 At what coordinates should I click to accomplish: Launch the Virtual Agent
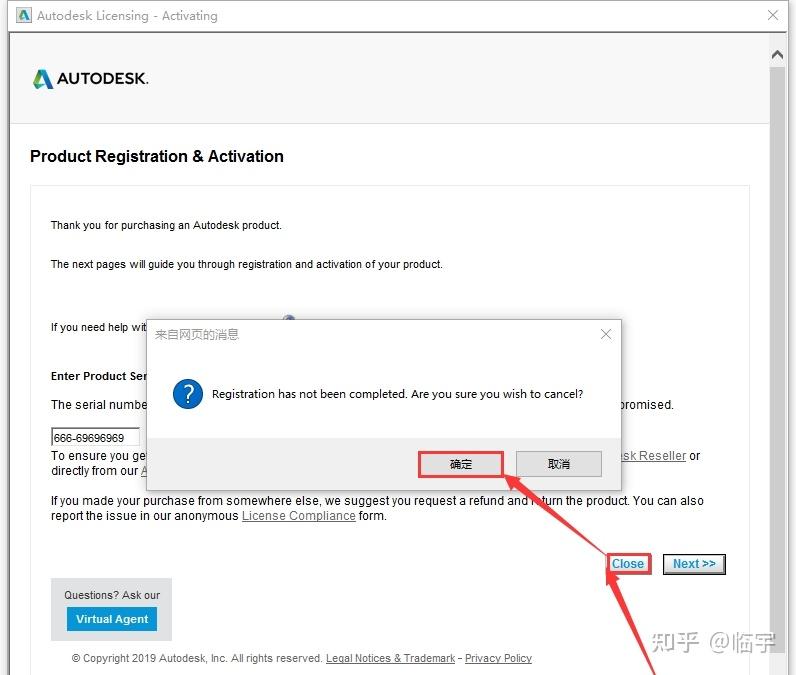pos(112,619)
